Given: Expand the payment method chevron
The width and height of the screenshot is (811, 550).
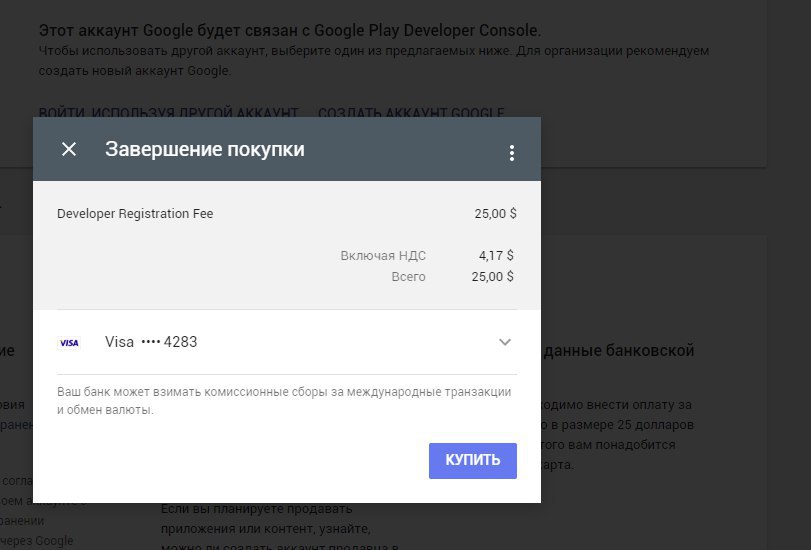Looking at the screenshot, I should coord(505,342).
